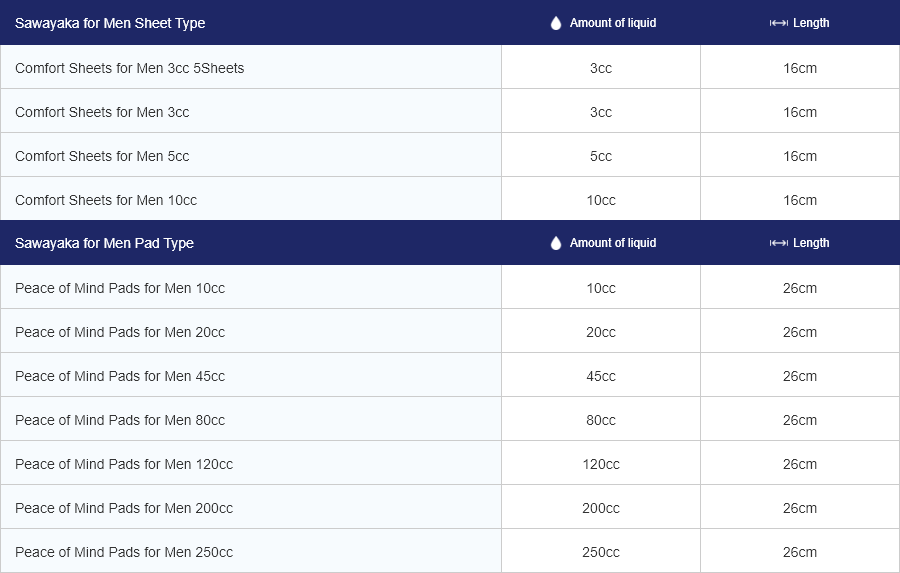This screenshot has width=900, height=573.
Task: Open Comfort Sheets for Men 5cc
Action: 102,156
